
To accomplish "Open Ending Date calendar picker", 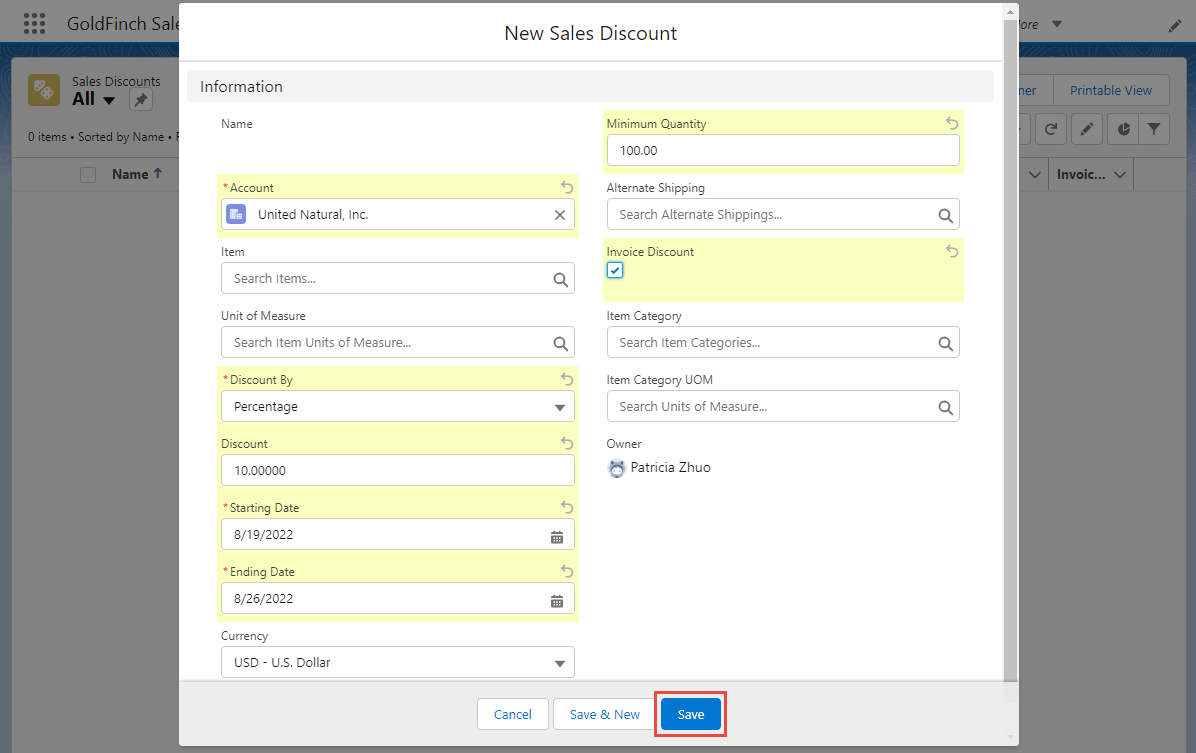I will 557,600.
